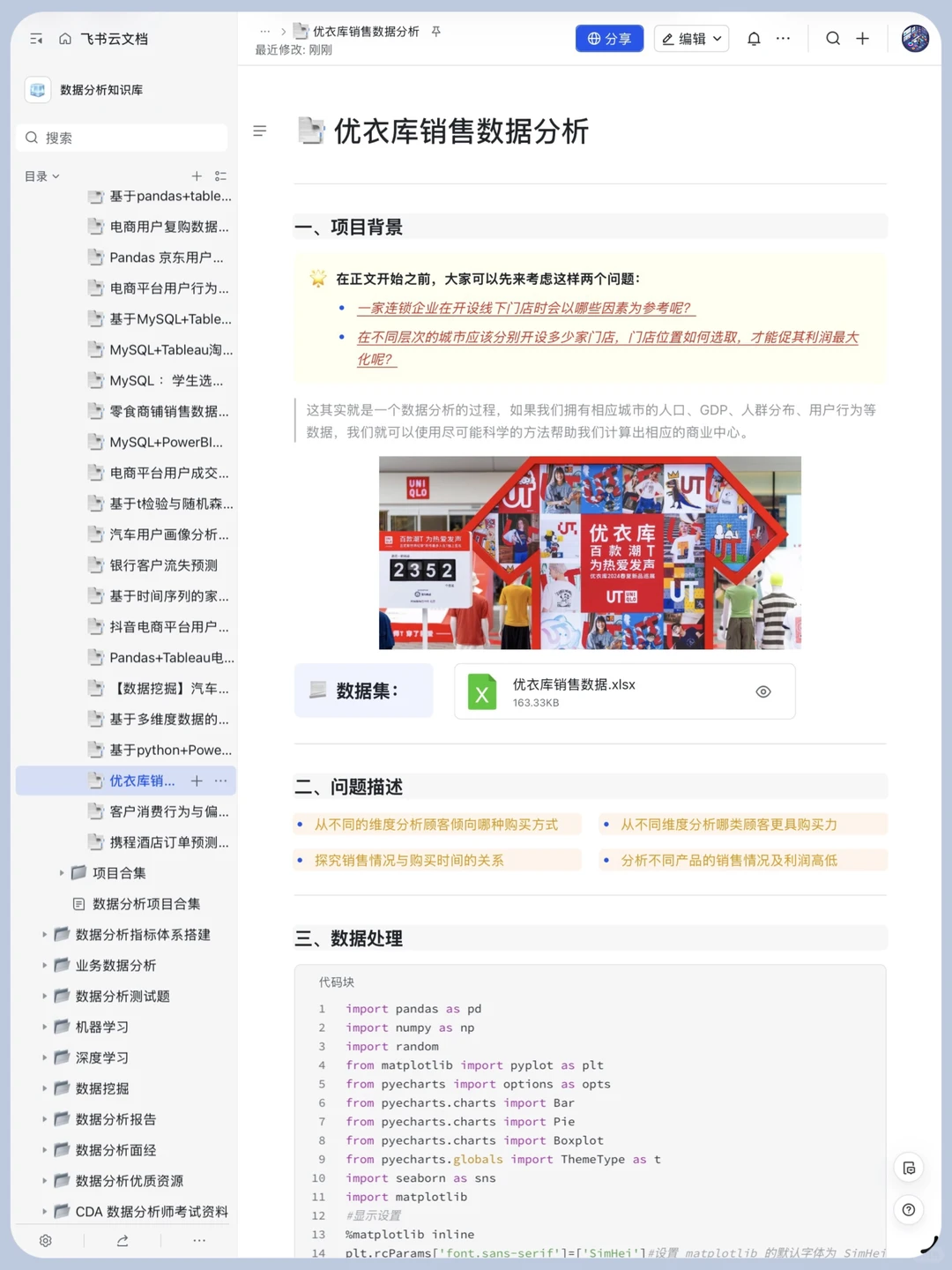
Task: Open the 数据分析知识库 knowledge base icon
Action: 37,90
